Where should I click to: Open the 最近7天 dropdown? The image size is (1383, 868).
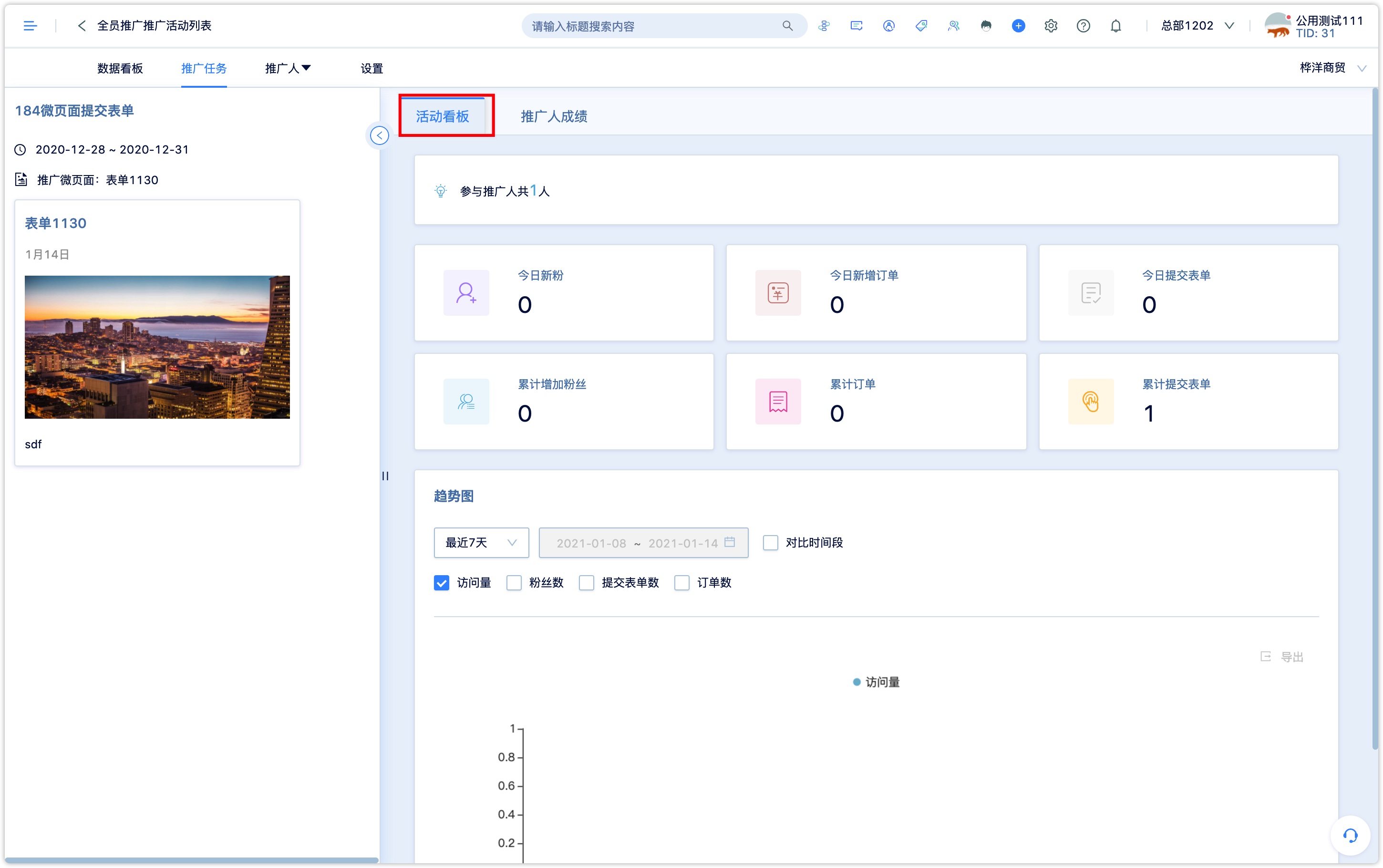pyautogui.click(x=481, y=543)
